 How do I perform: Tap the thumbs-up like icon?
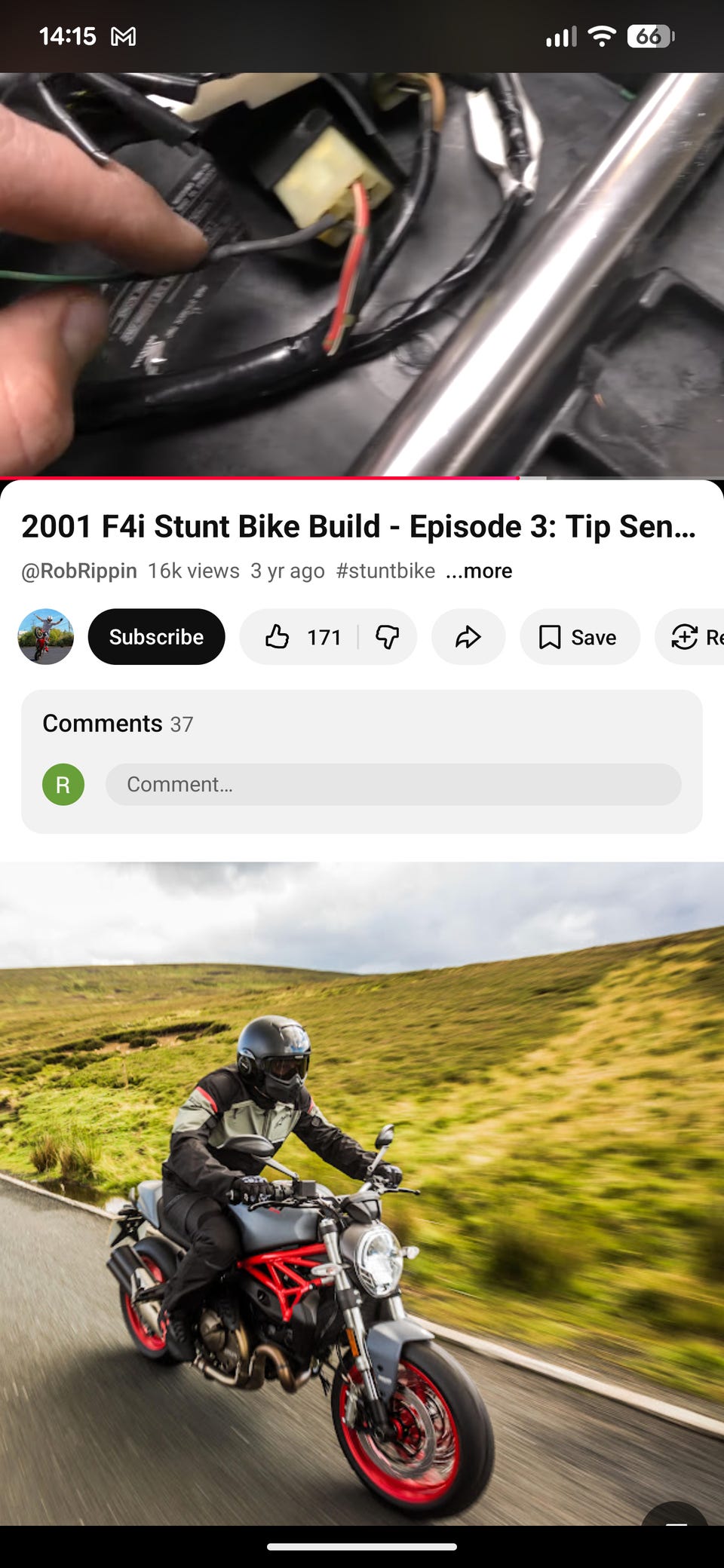click(277, 637)
